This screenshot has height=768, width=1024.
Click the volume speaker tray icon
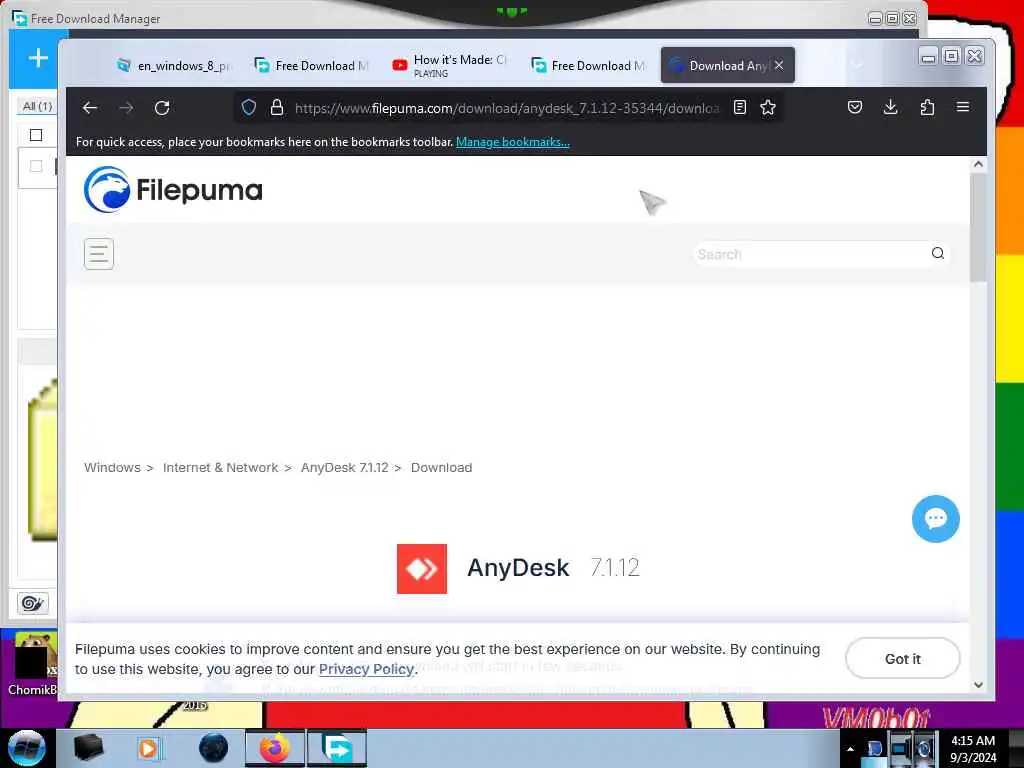(x=924, y=748)
